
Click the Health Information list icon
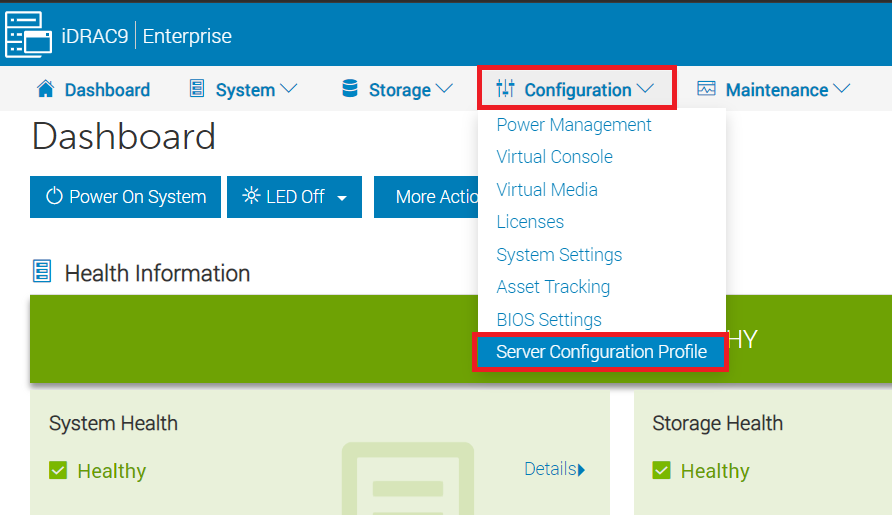click(42, 272)
